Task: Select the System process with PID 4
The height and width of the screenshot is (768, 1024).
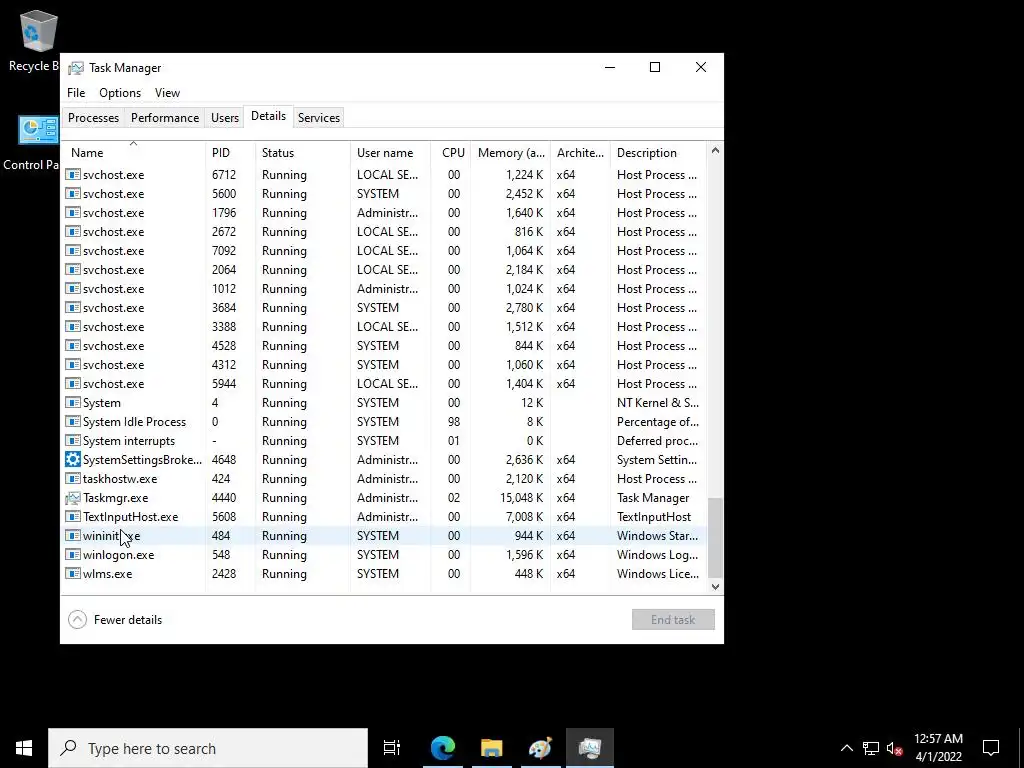Action: click(385, 403)
